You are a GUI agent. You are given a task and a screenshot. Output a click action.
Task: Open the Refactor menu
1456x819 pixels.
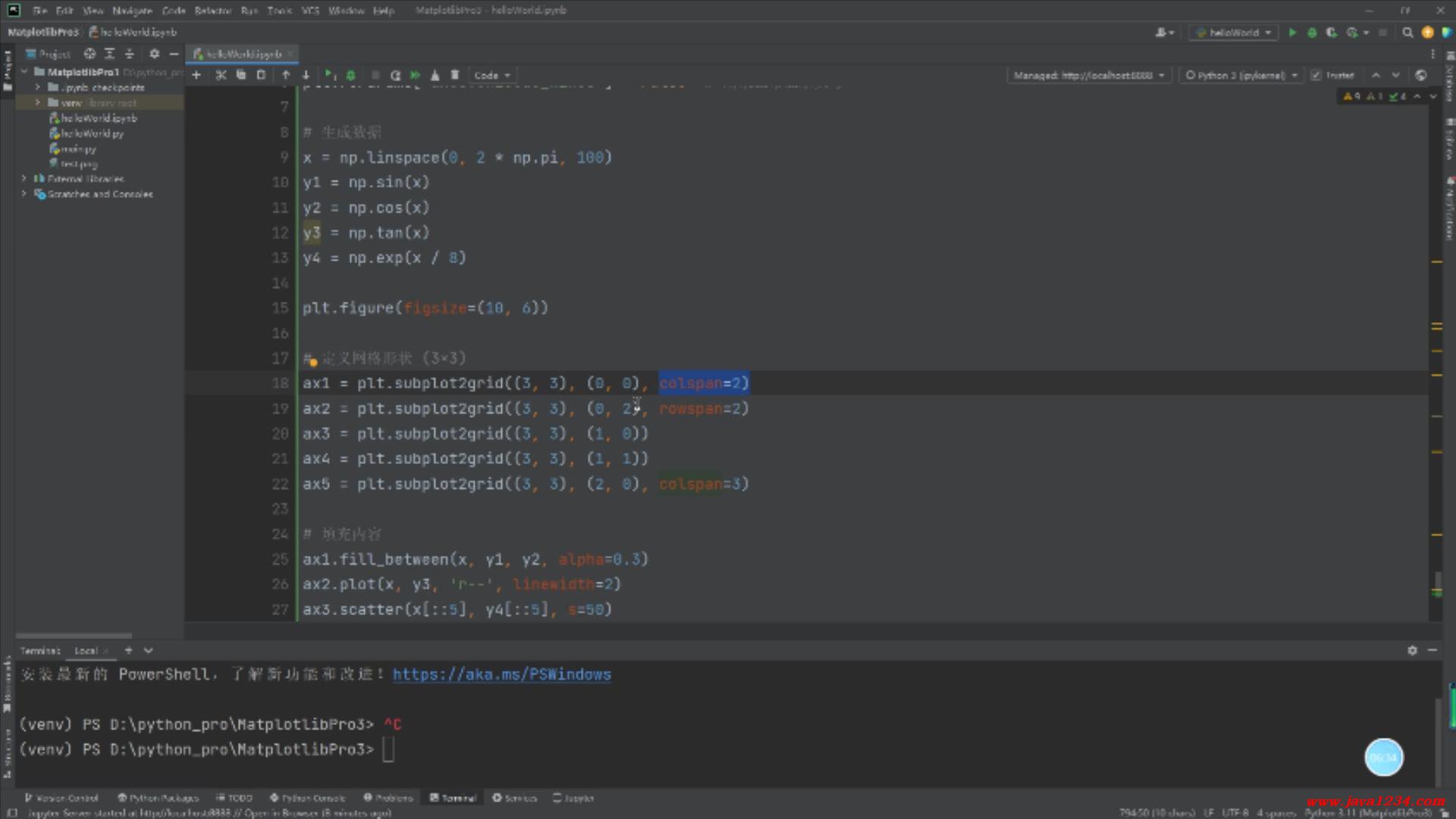tap(212, 11)
